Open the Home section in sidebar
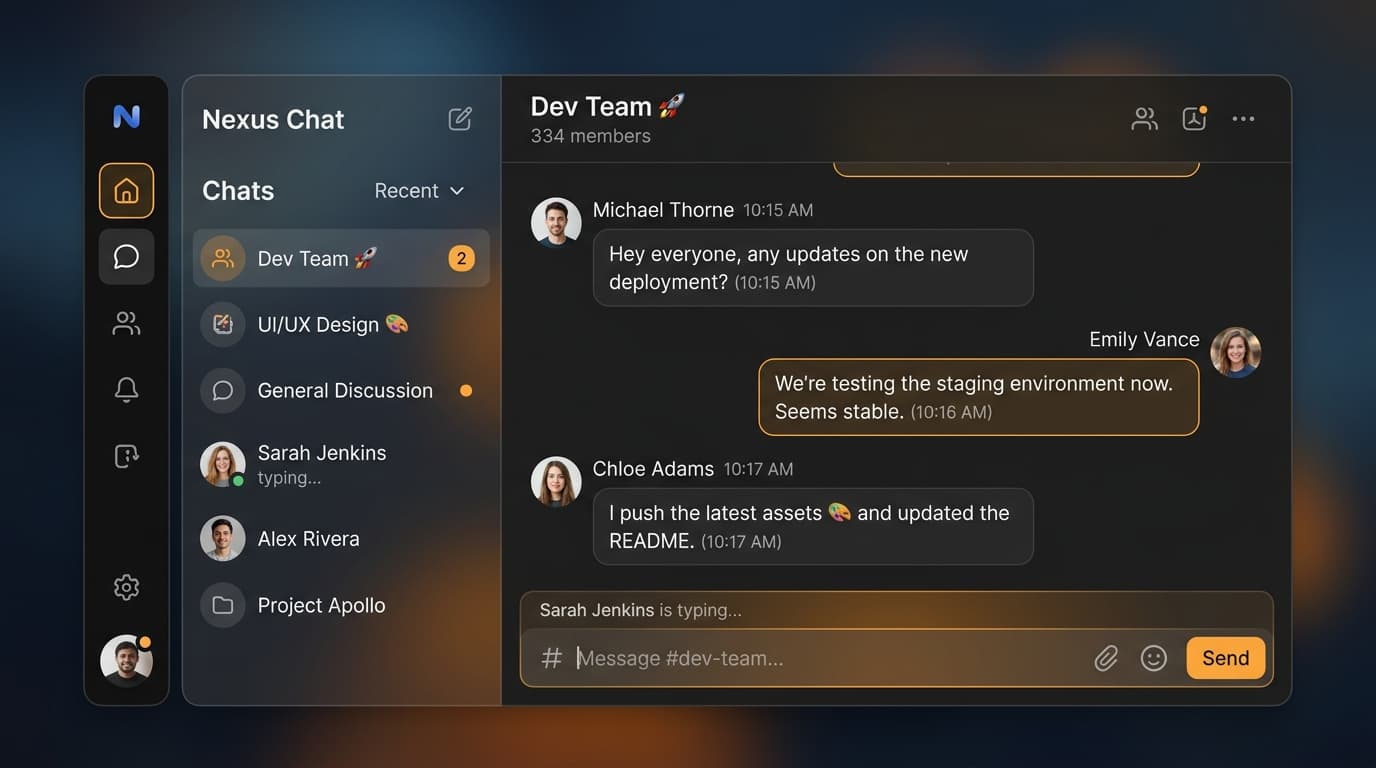This screenshot has width=1376, height=768. click(x=126, y=190)
